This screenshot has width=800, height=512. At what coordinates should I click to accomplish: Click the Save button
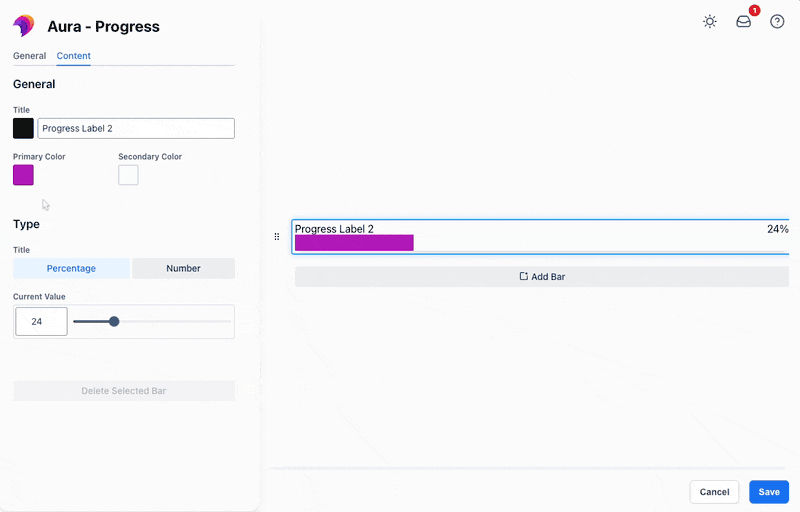[769, 492]
